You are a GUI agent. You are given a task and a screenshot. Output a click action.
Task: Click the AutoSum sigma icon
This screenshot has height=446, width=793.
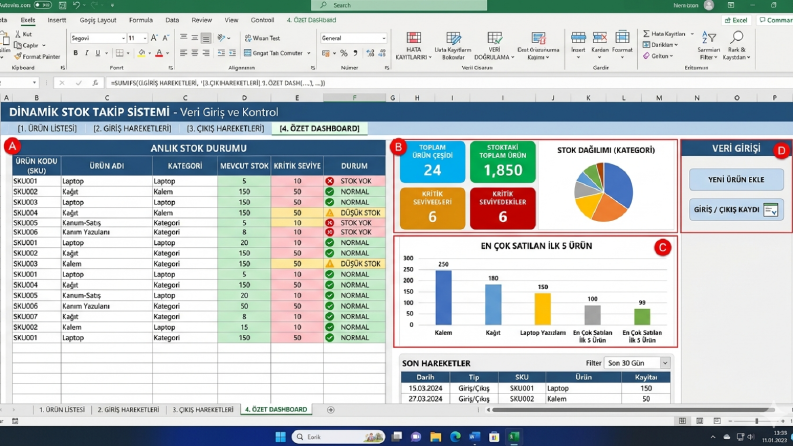click(x=646, y=34)
